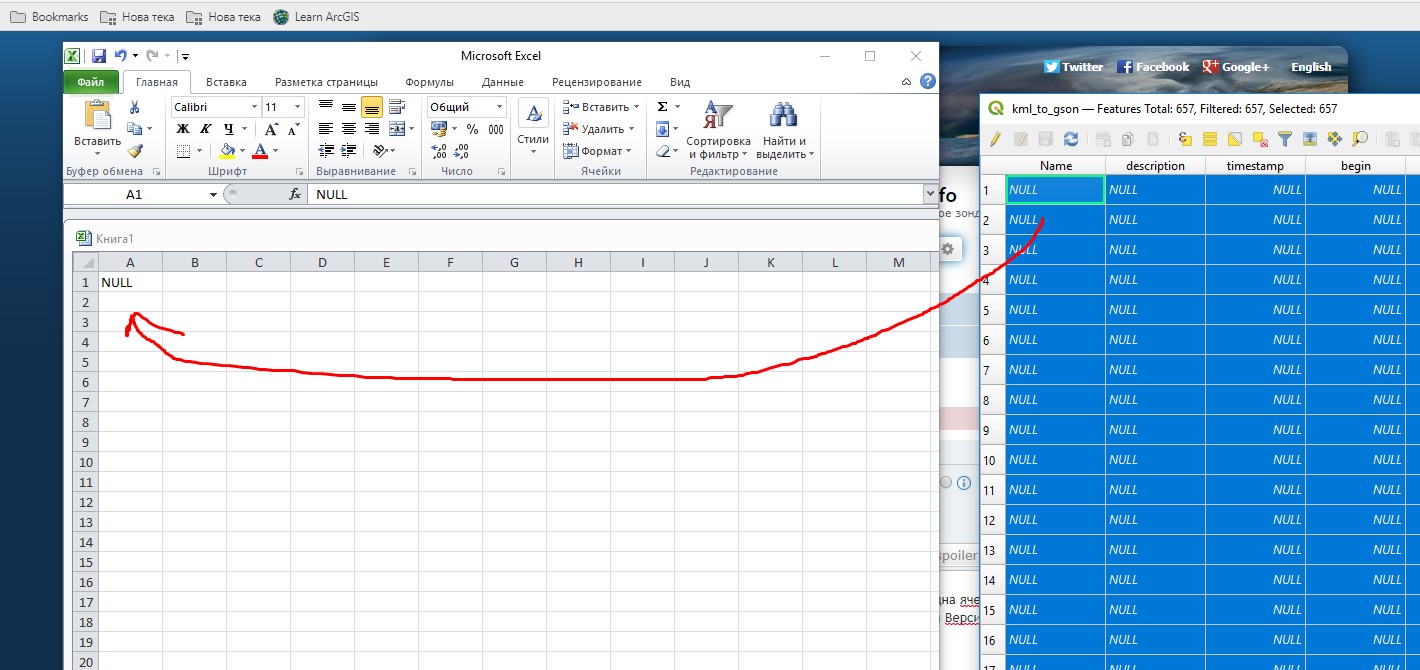Viewport: 1420px width, 670px height.
Task: Invert selection in QGIS attribute table
Action: point(1234,139)
